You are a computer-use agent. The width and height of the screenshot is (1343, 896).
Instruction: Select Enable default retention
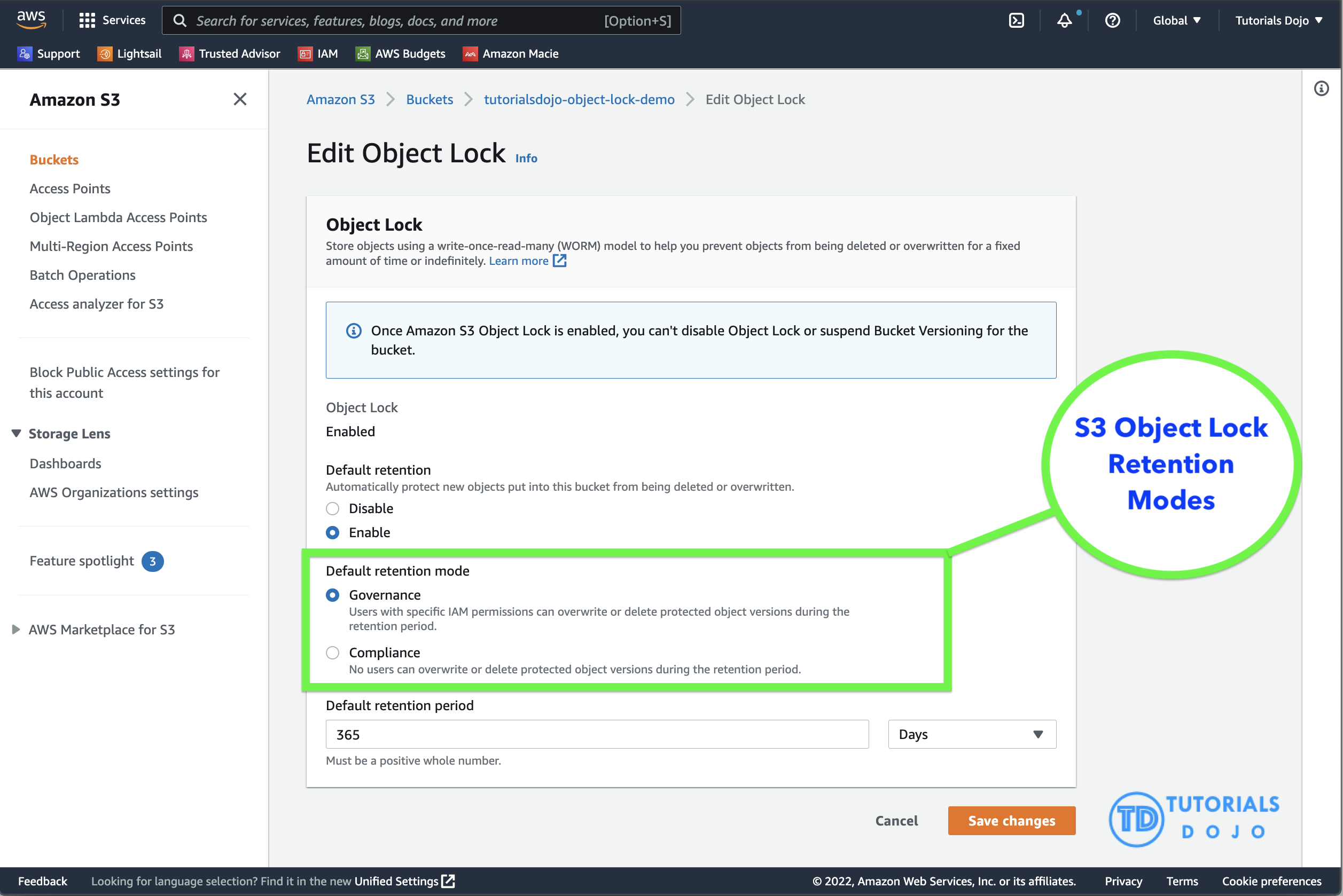(332, 532)
